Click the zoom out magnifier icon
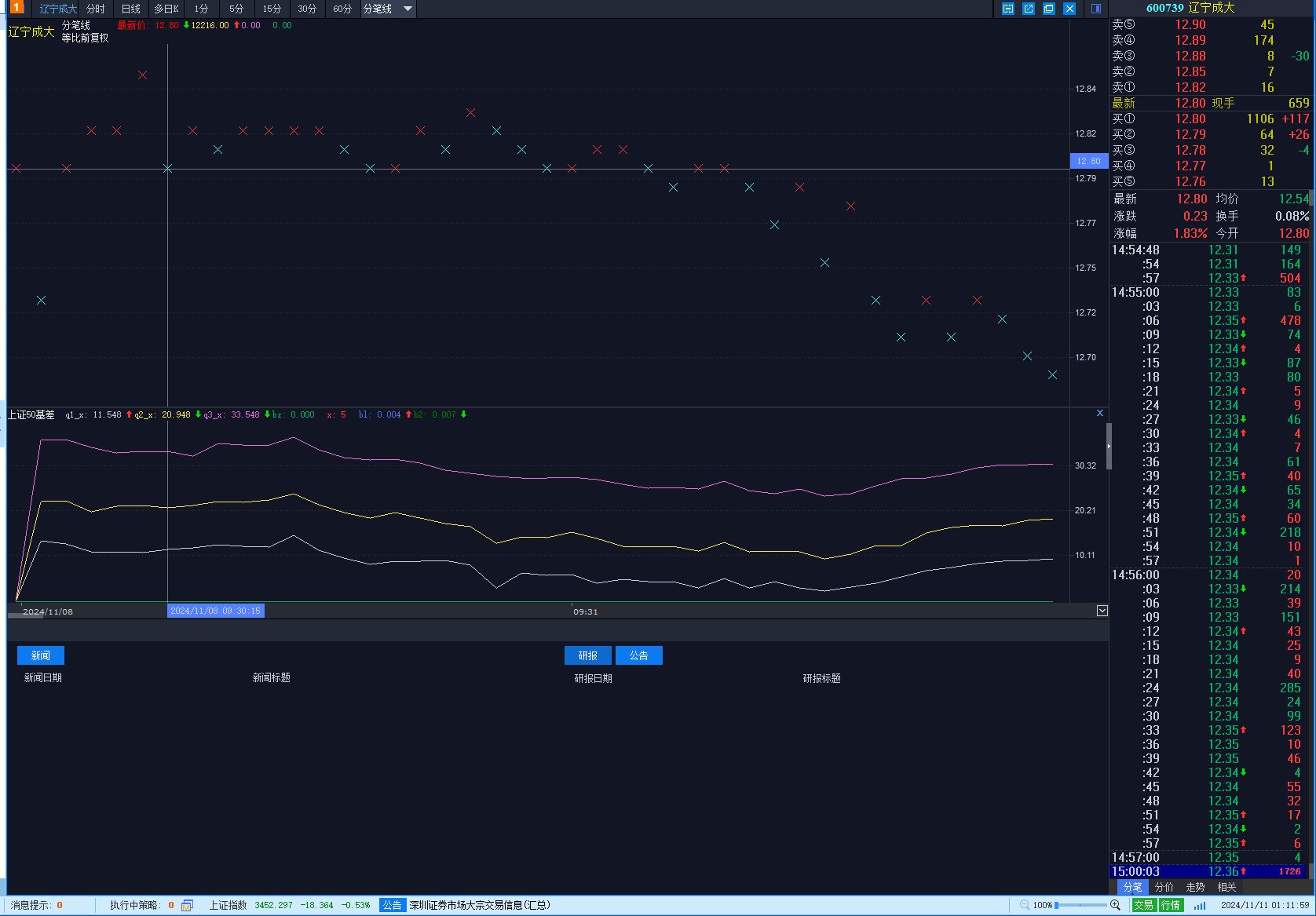The width and height of the screenshot is (1316, 916). tap(1025, 905)
